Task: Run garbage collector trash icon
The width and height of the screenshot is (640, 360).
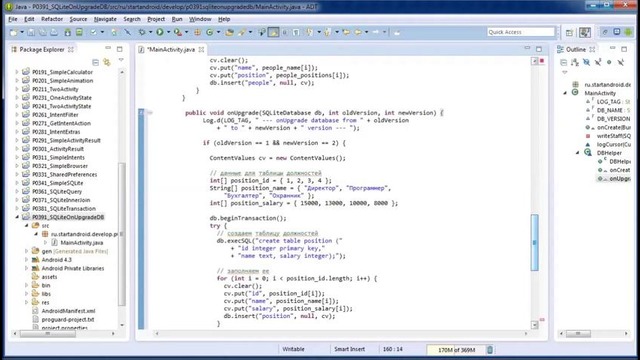Action: [x=490, y=350]
